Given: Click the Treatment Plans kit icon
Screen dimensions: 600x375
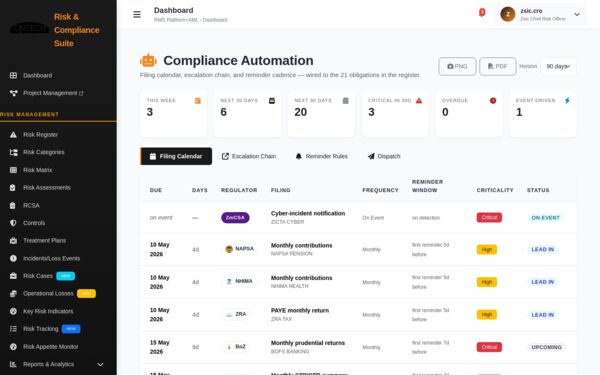Looking at the screenshot, I should pyautogui.click(x=13, y=241).
